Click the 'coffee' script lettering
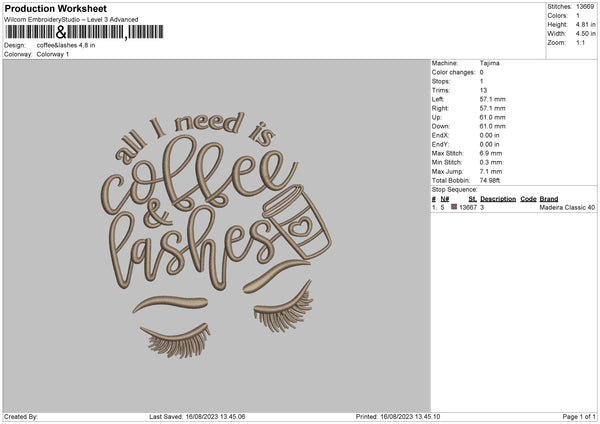Viewport: 600px width, 424px height. point(199,175)
